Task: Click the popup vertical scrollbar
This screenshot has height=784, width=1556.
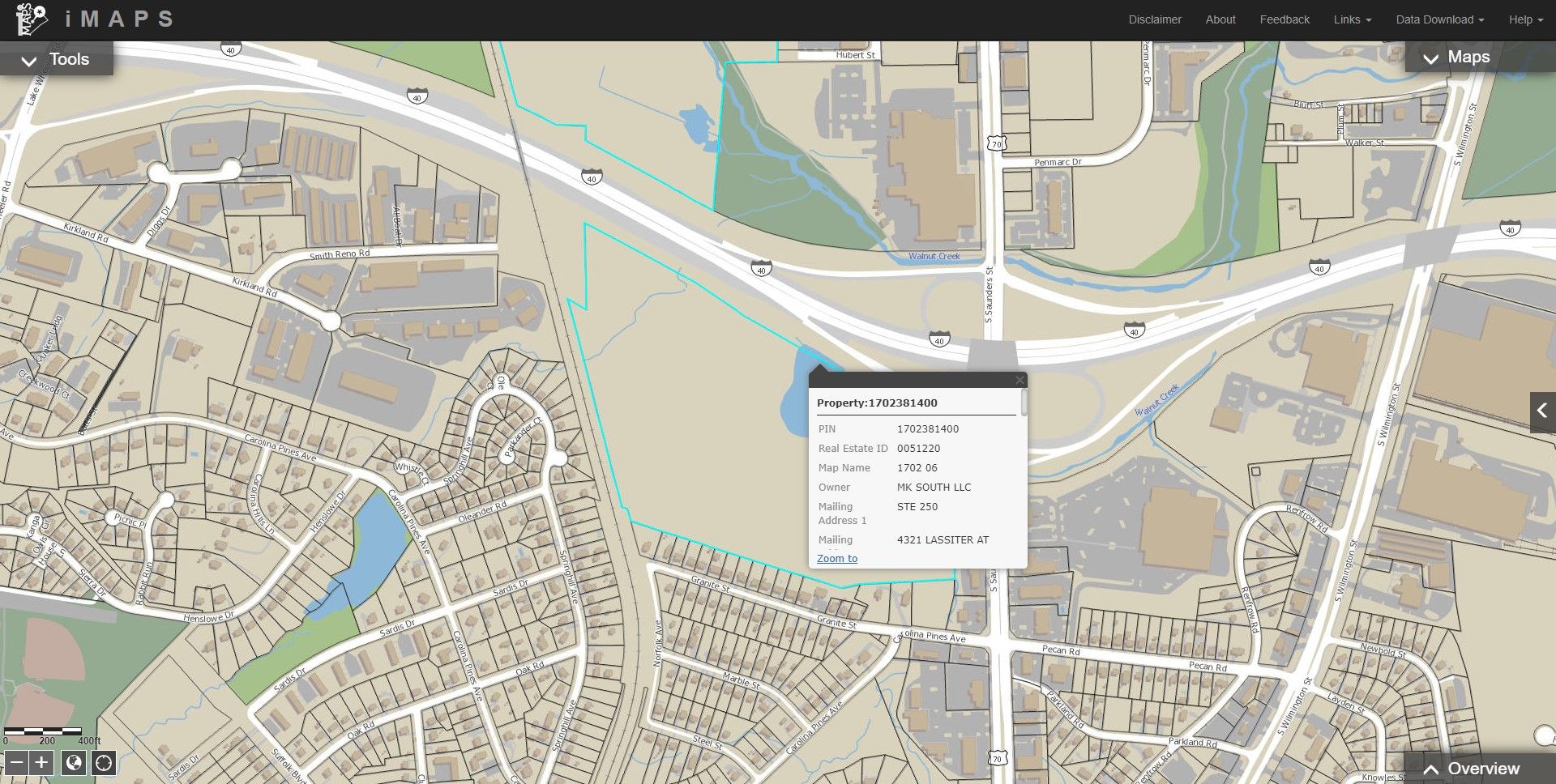Action: 1024,403
